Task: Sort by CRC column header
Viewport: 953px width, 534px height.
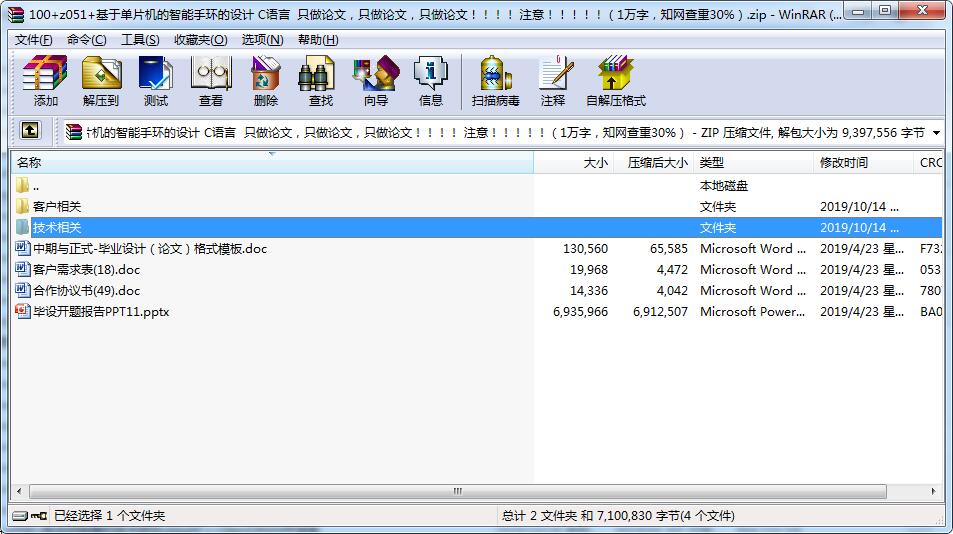Action: point(928,162)
